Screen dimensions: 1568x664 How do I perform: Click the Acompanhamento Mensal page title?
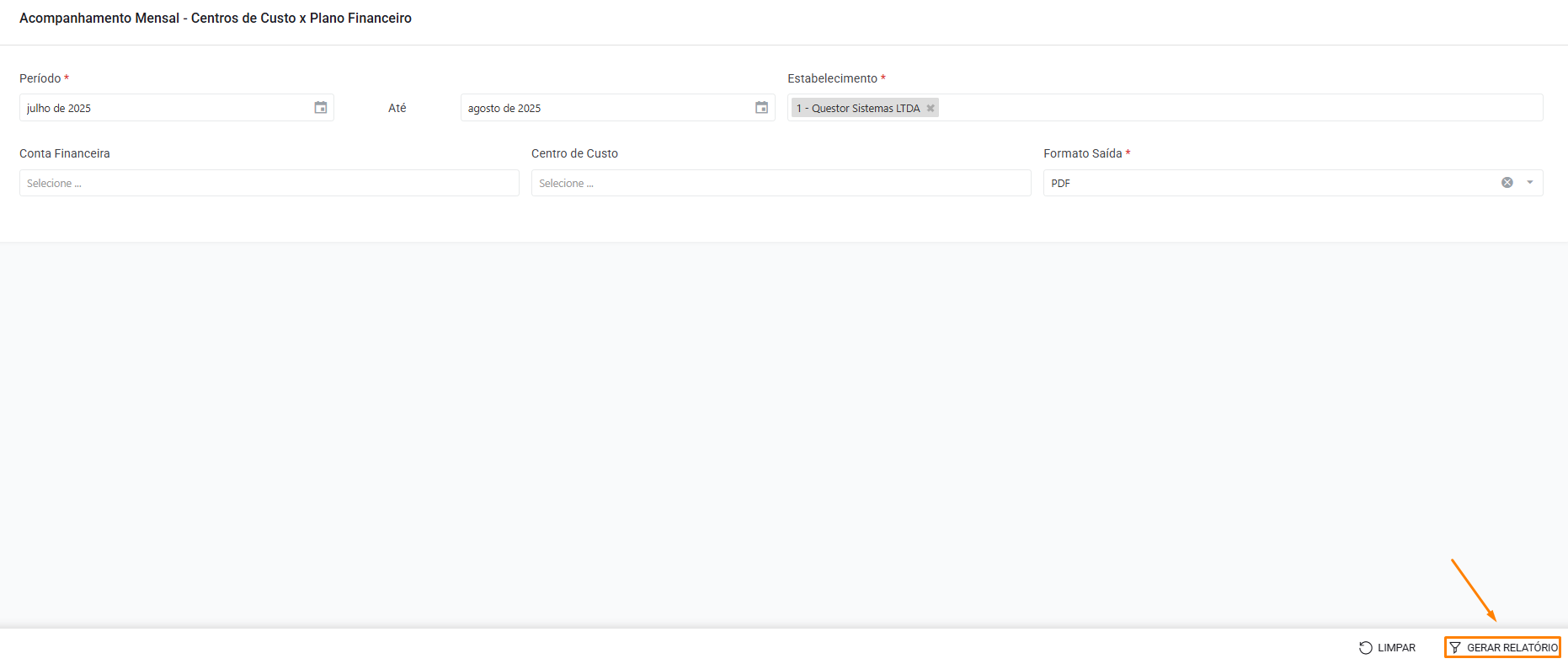(x=216, y=18)
